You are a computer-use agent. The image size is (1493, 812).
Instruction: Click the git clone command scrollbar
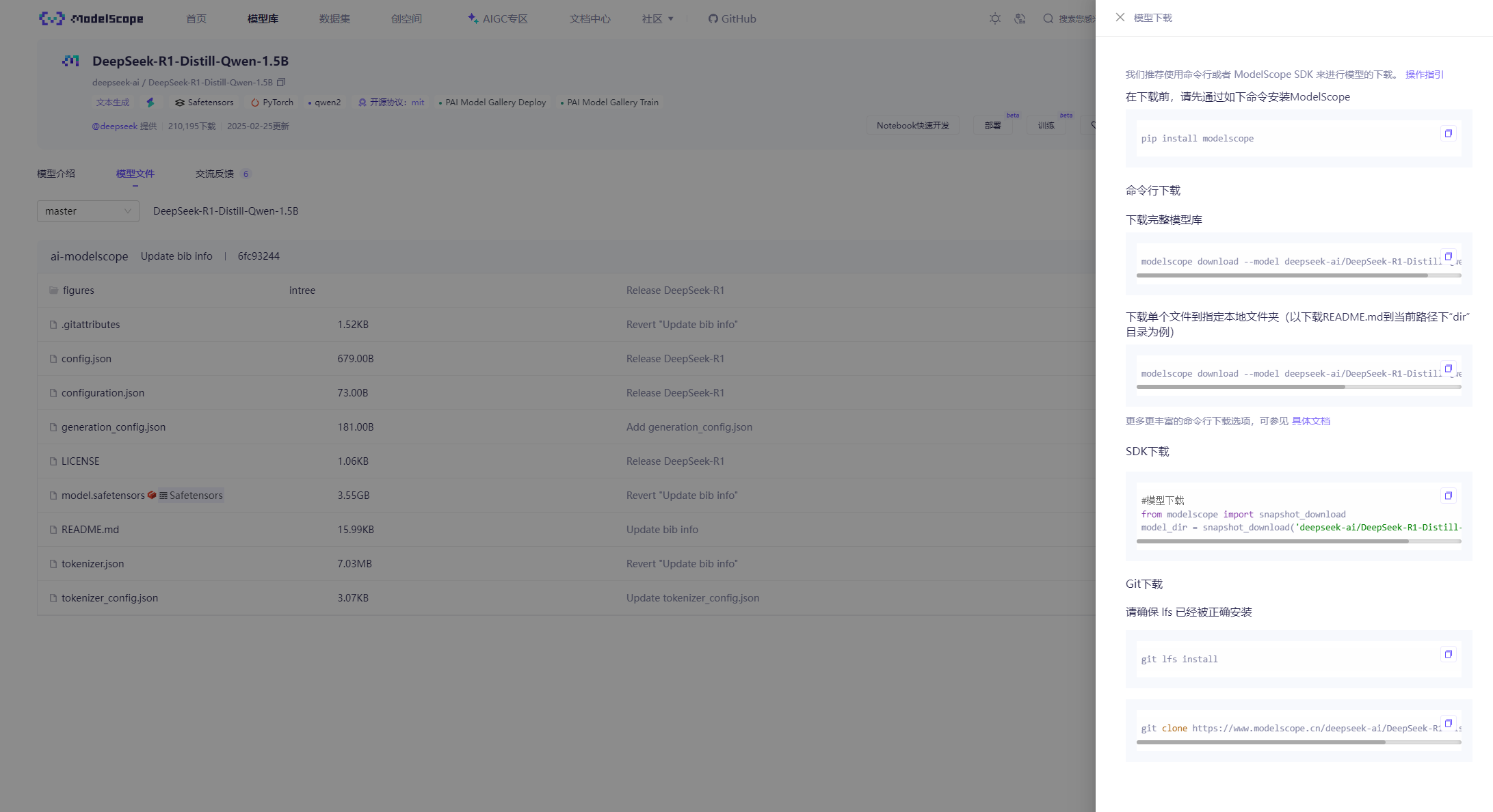pyautogui.click(x=1260, y=742)
